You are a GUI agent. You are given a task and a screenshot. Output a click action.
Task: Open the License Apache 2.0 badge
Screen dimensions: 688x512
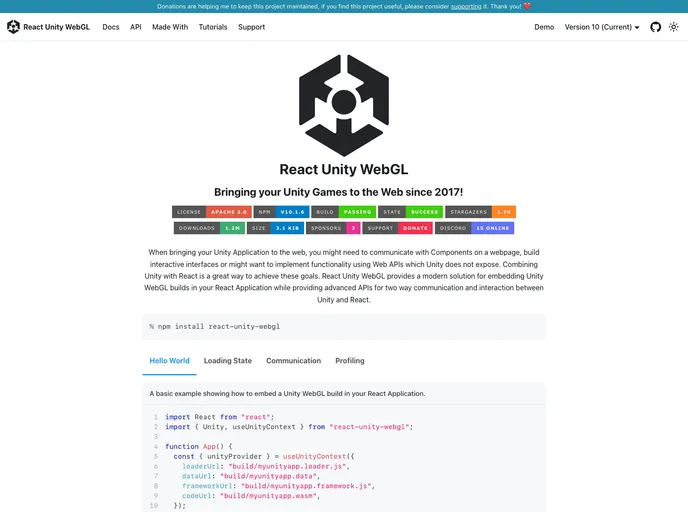pos(211,212)
